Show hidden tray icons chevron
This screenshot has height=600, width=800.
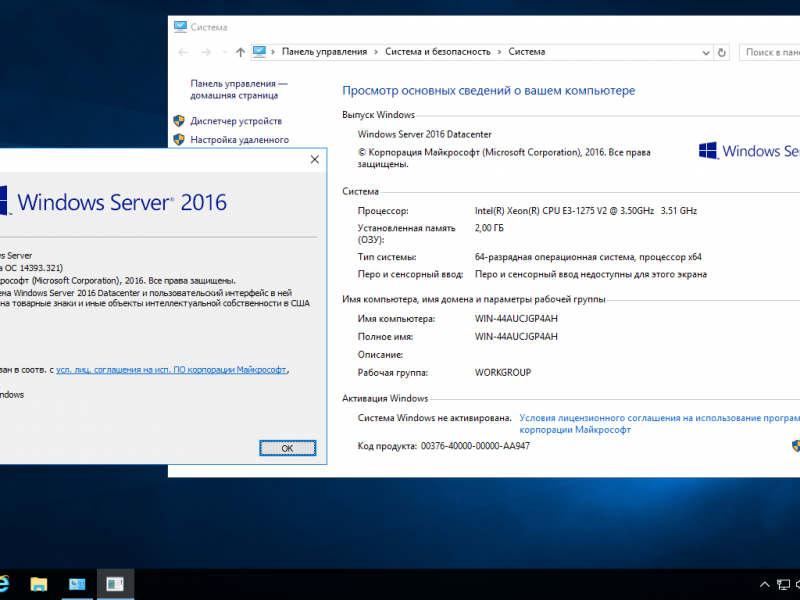coord(764,585)
